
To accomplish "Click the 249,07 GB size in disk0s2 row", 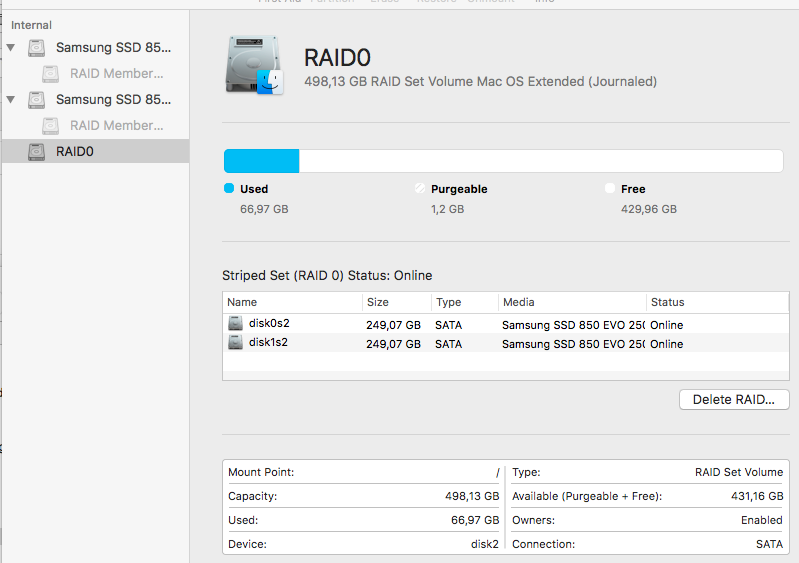I will click(x=393, y=325).
